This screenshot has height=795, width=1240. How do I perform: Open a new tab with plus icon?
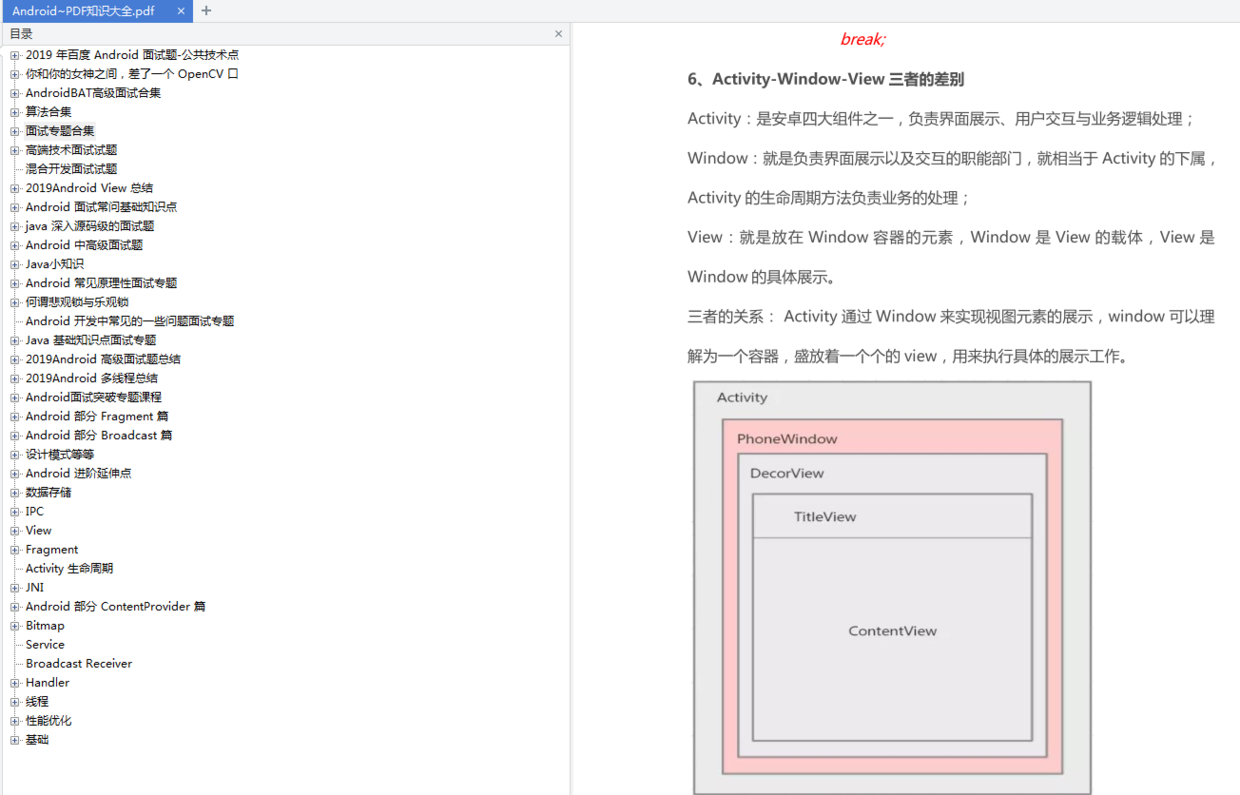(206, 11)
